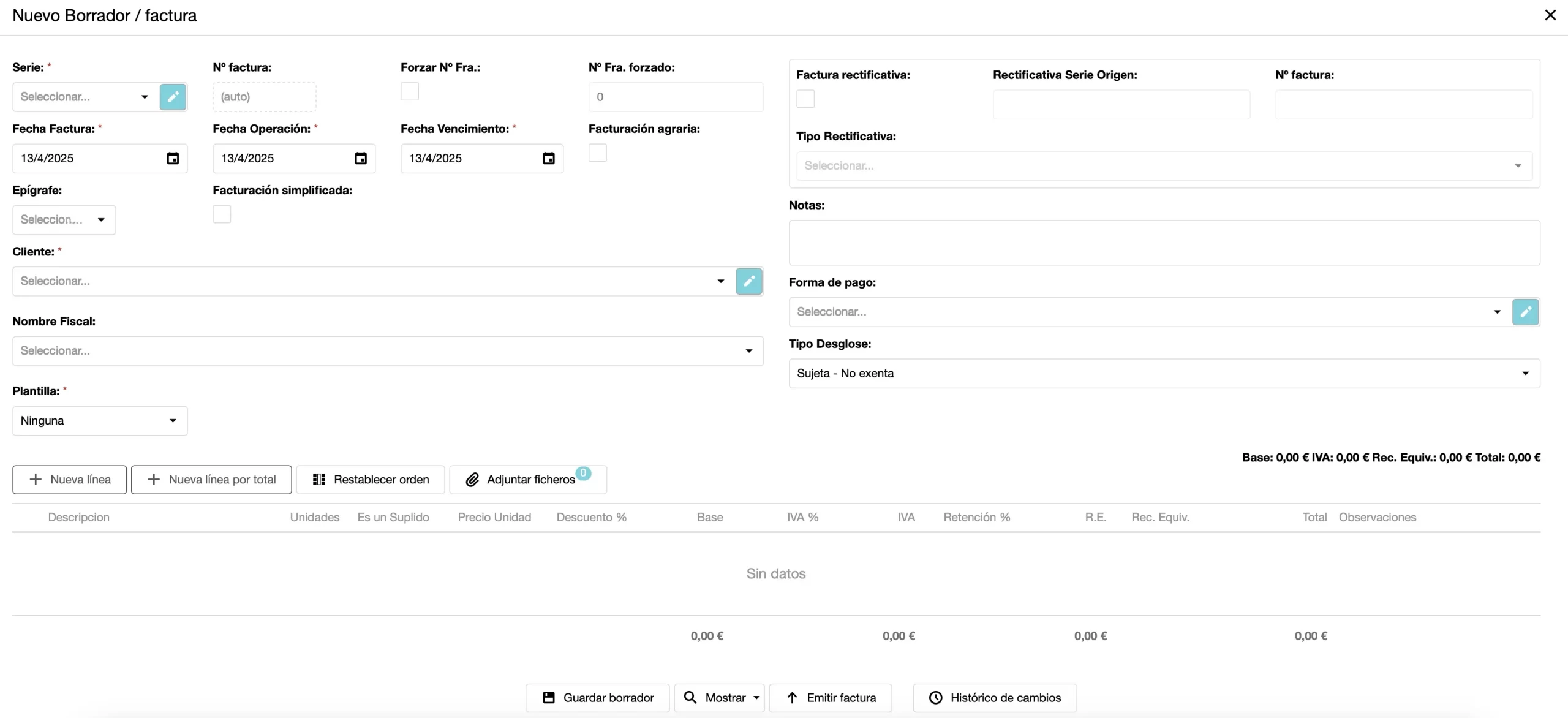Click the edit pencil beside Forma de pago
This screenshot has height=718, width=1568.
(x=1525, y=312)
